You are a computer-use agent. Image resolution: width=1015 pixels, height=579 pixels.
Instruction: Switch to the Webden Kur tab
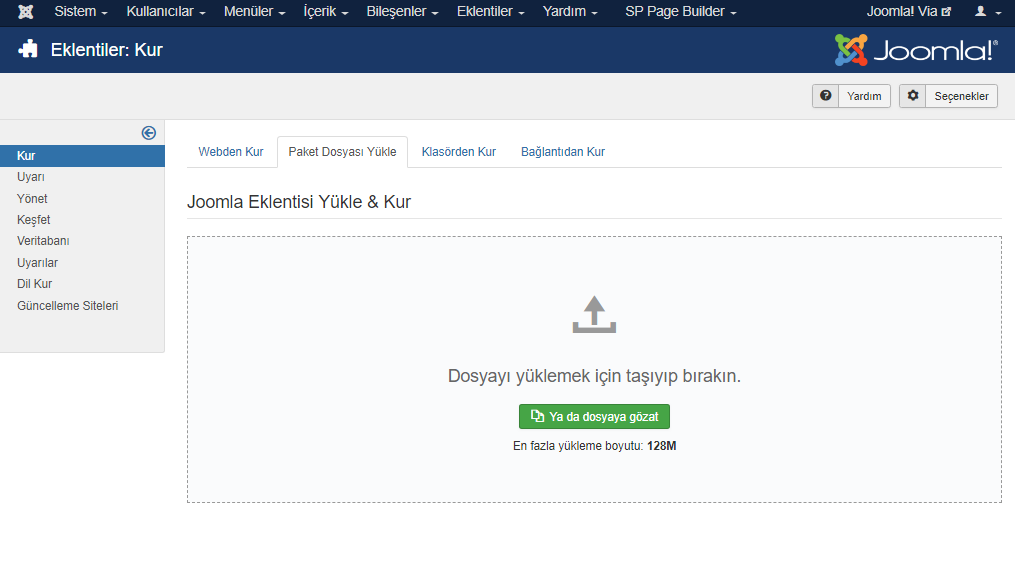coord(231,152)
